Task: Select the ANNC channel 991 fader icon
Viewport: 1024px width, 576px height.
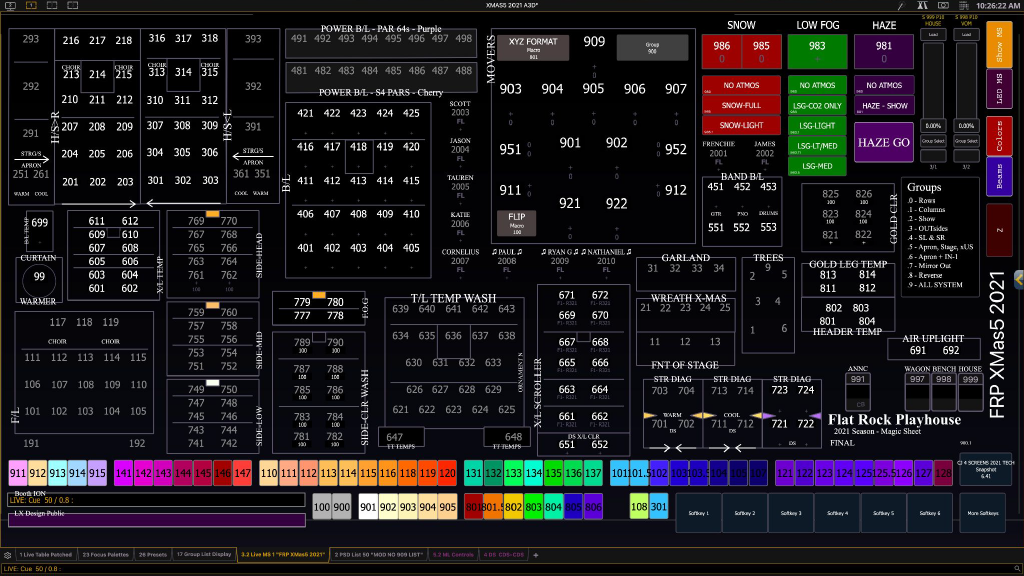Action: [x=857, y=391]
